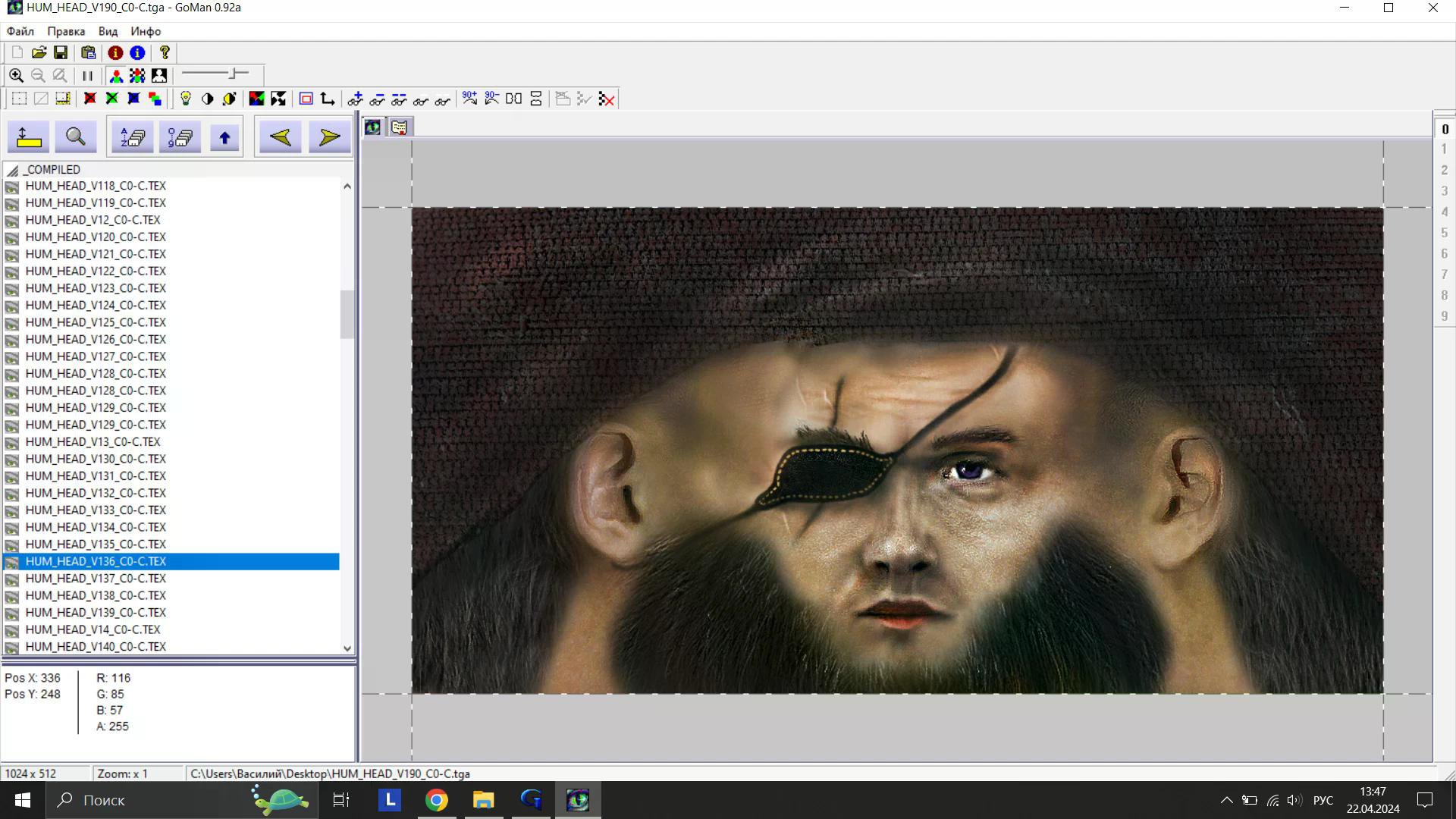Click the rotate 90- counterclockwise icon
1456x819 pixels.
(491, 99)
